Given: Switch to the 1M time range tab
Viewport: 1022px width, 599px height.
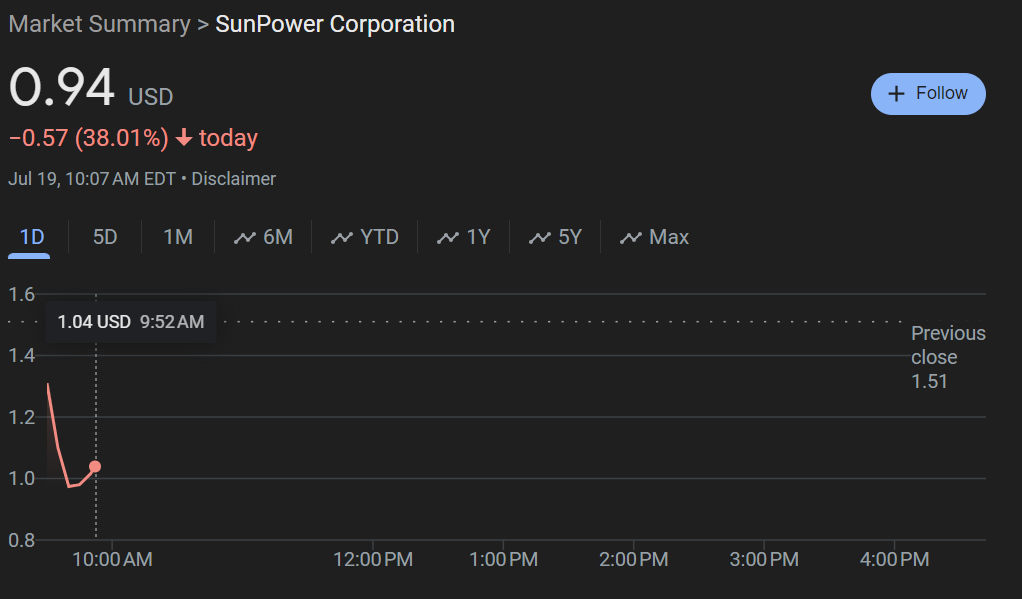Looking at the screenshot, I should coord(178,237).
